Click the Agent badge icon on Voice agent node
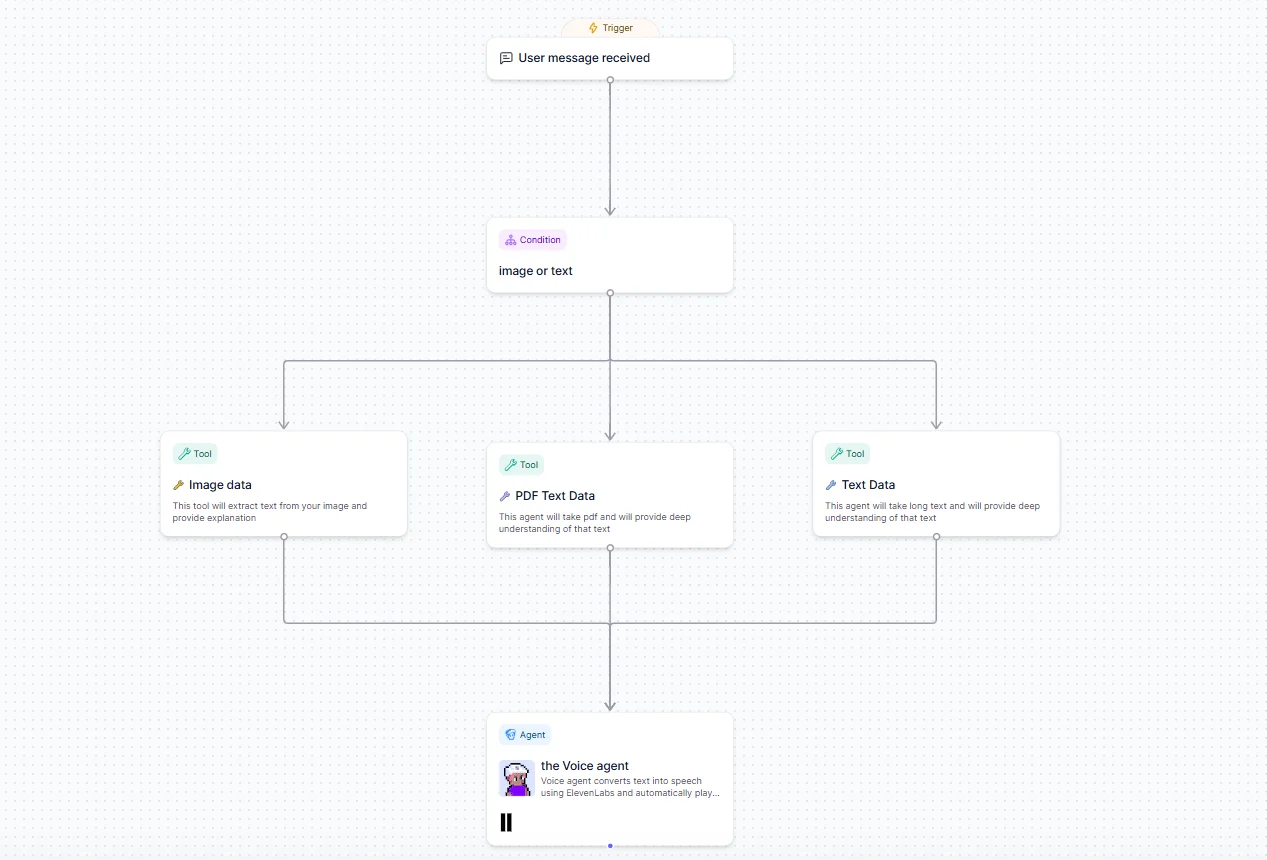The height and width of the screenshot is (860, 1267). click(510, 735)
